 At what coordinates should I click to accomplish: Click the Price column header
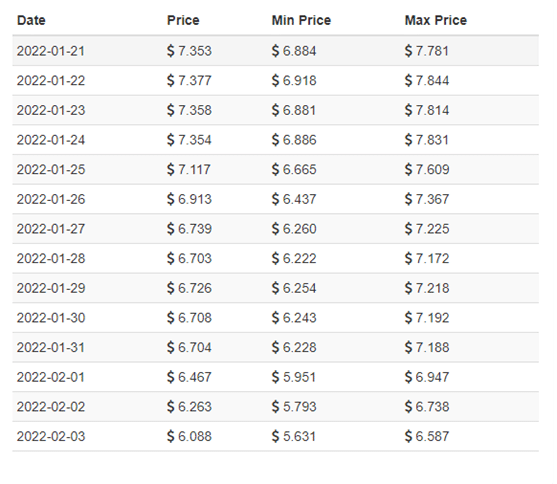pyautogui.click(x=183, y=20)
